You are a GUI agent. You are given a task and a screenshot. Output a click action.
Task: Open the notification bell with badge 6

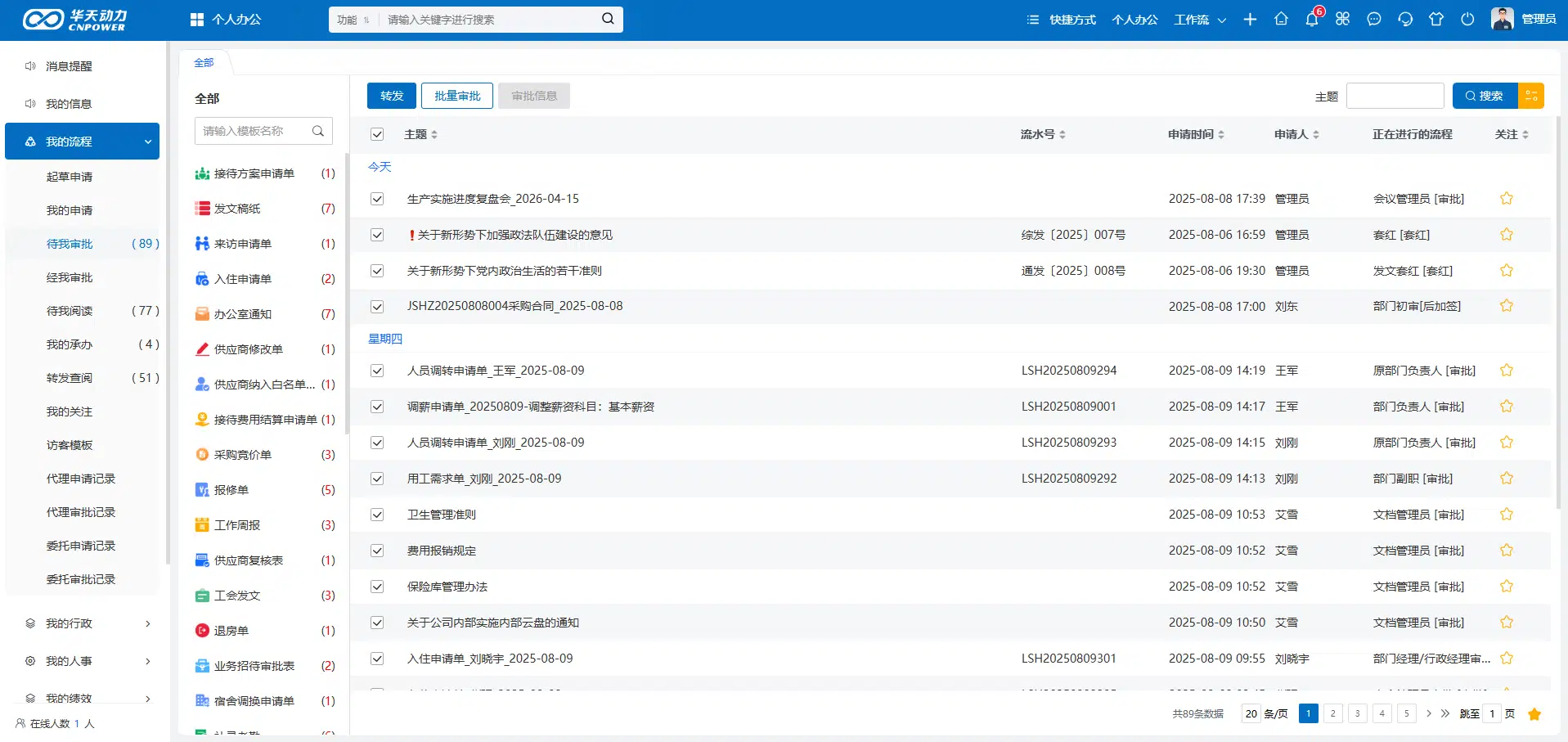(x=1312, y=19)
